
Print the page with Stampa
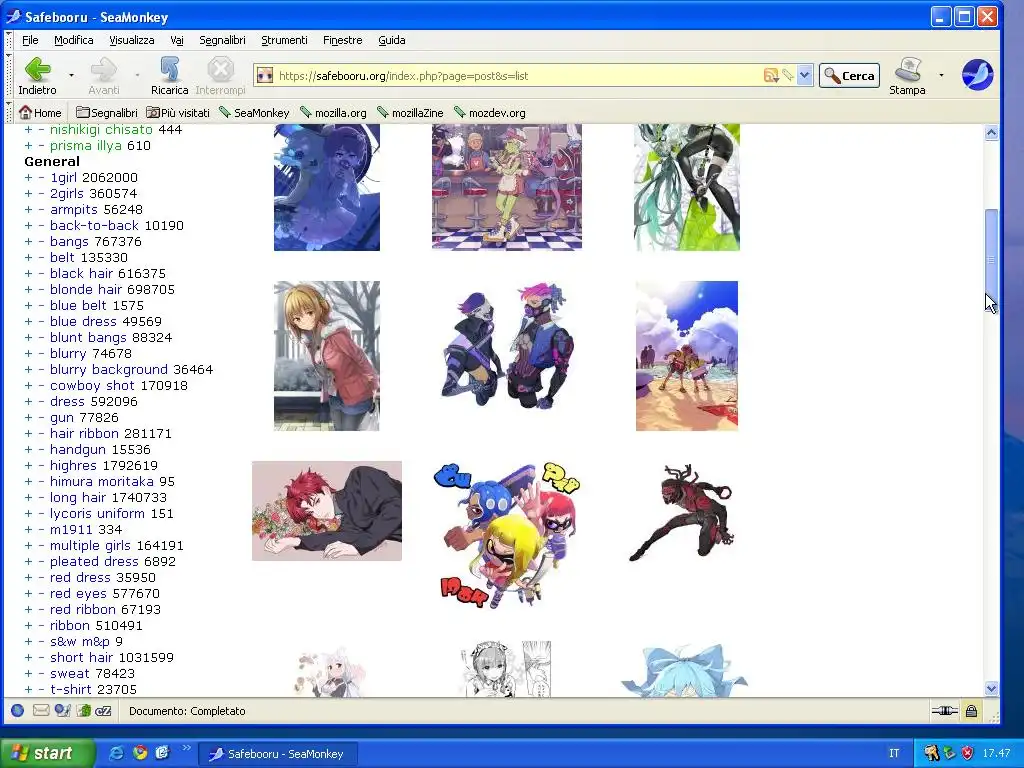tap(907, 76)
